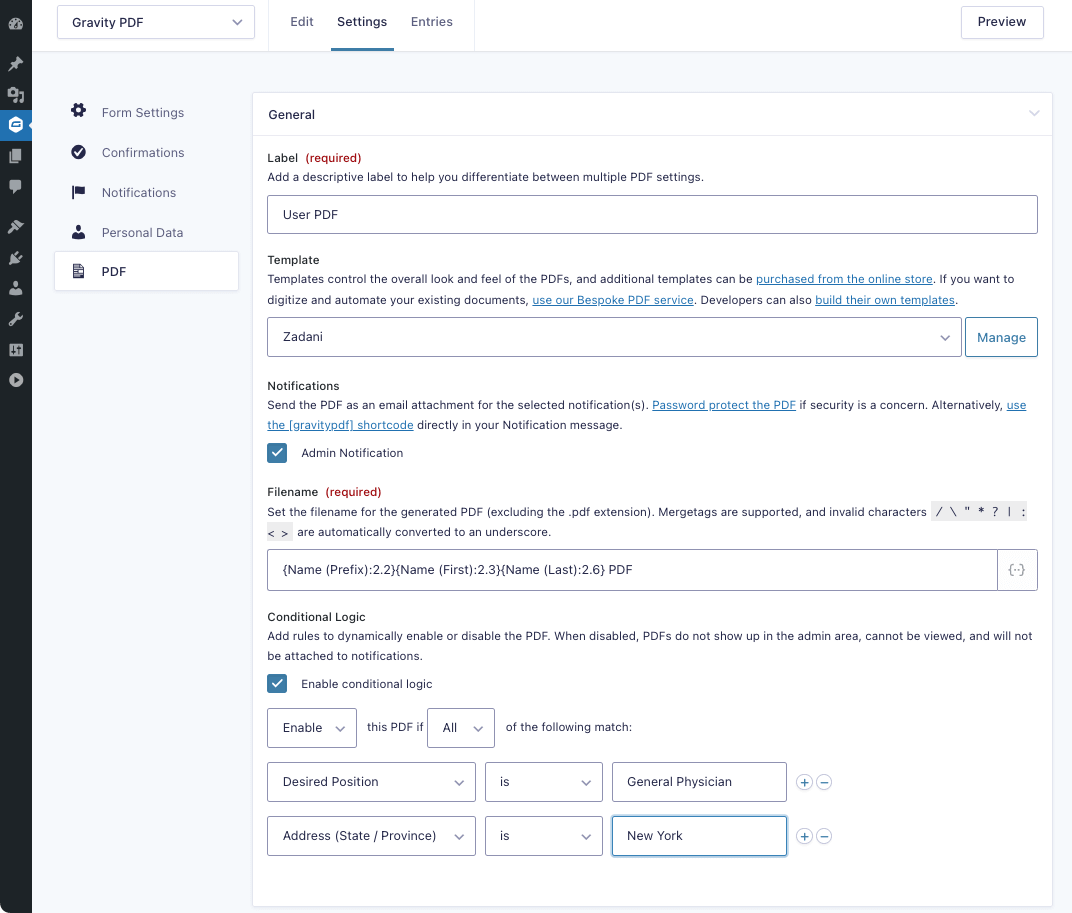1072x913 pixels.
Task: Remove the Address State conditional rule
Action: [x=824, y=836]
